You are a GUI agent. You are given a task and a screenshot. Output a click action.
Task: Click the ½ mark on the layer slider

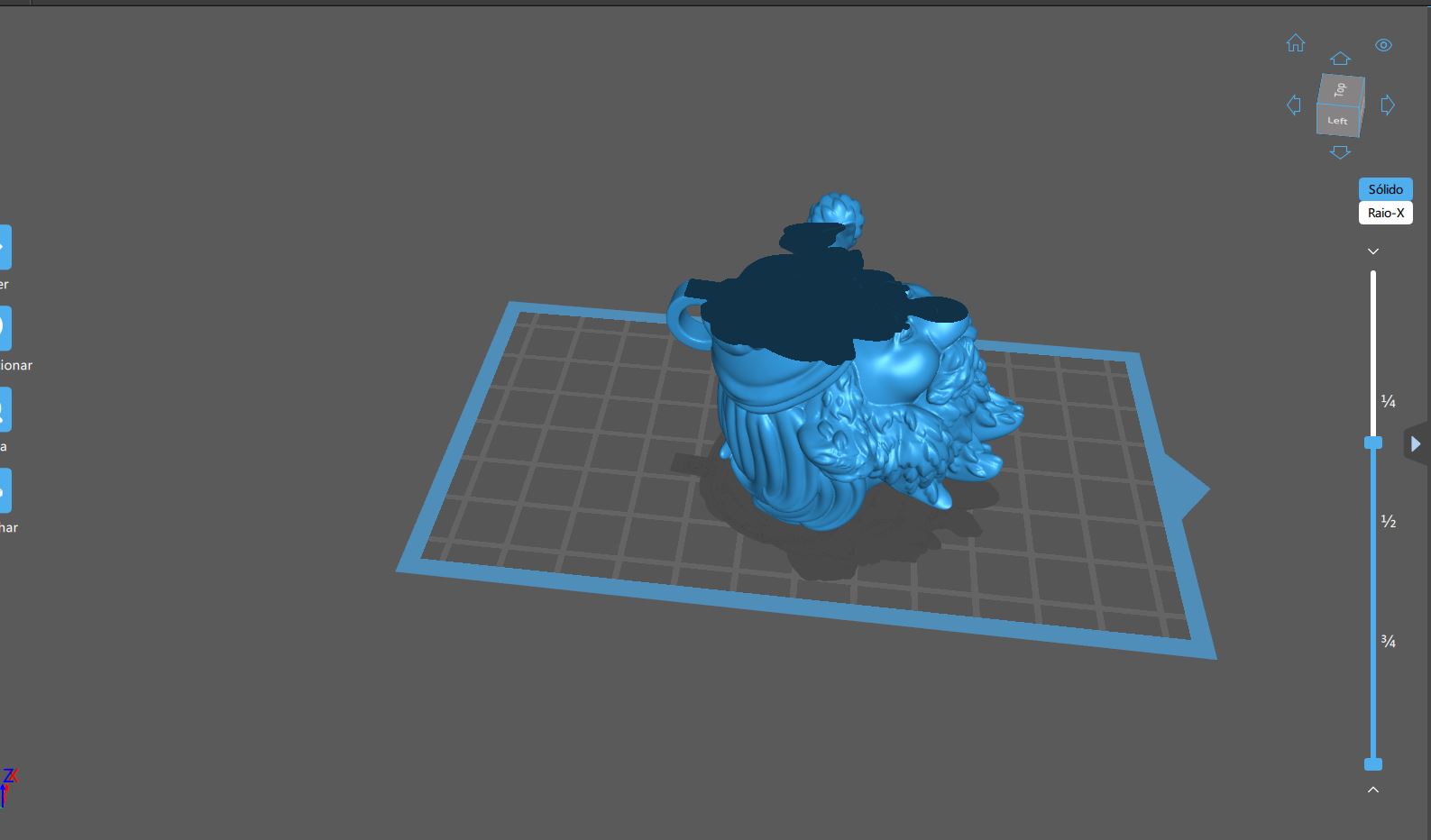click(x=1389, y=522)
